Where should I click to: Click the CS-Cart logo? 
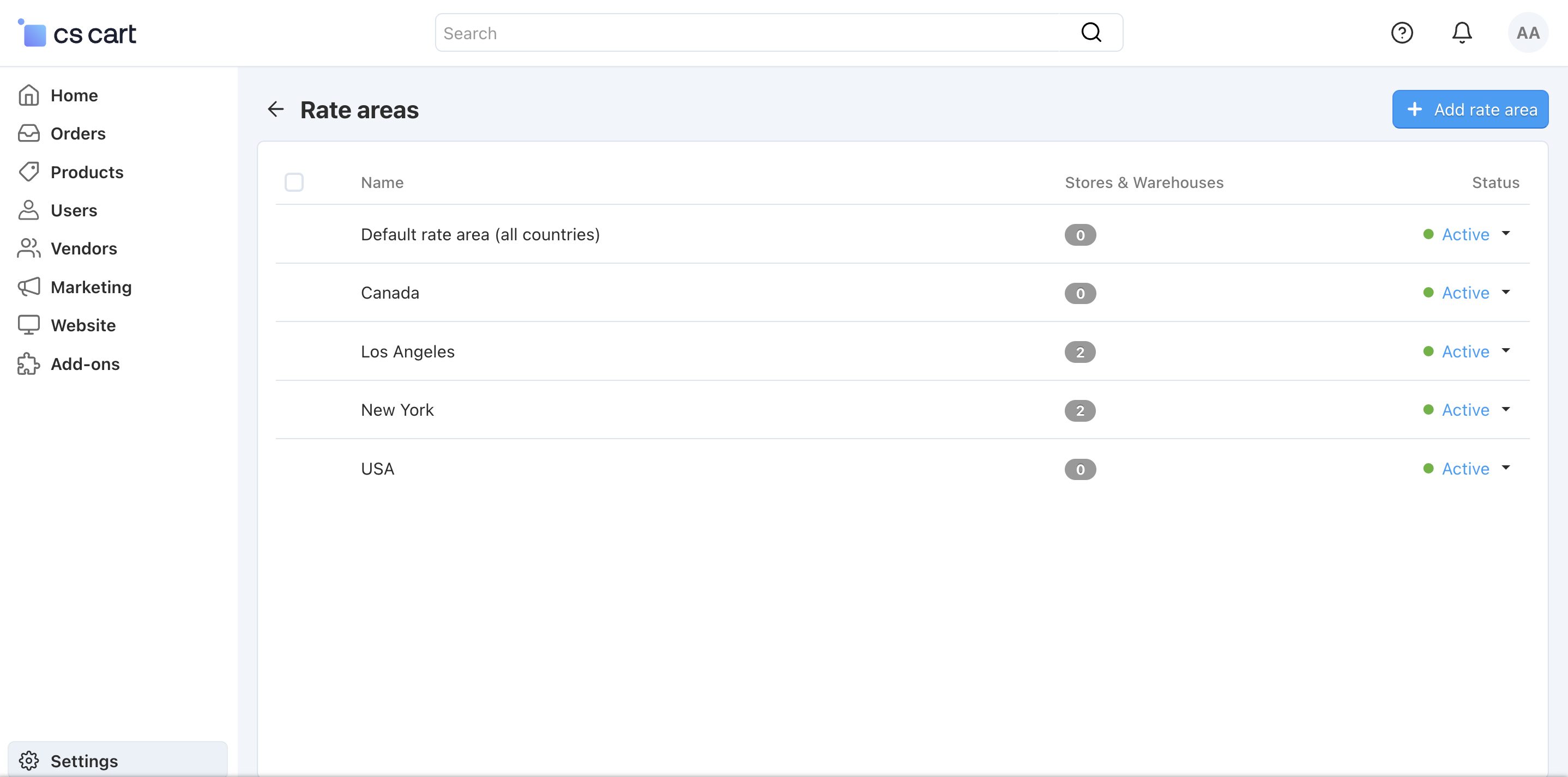click(x=77, y=33)
